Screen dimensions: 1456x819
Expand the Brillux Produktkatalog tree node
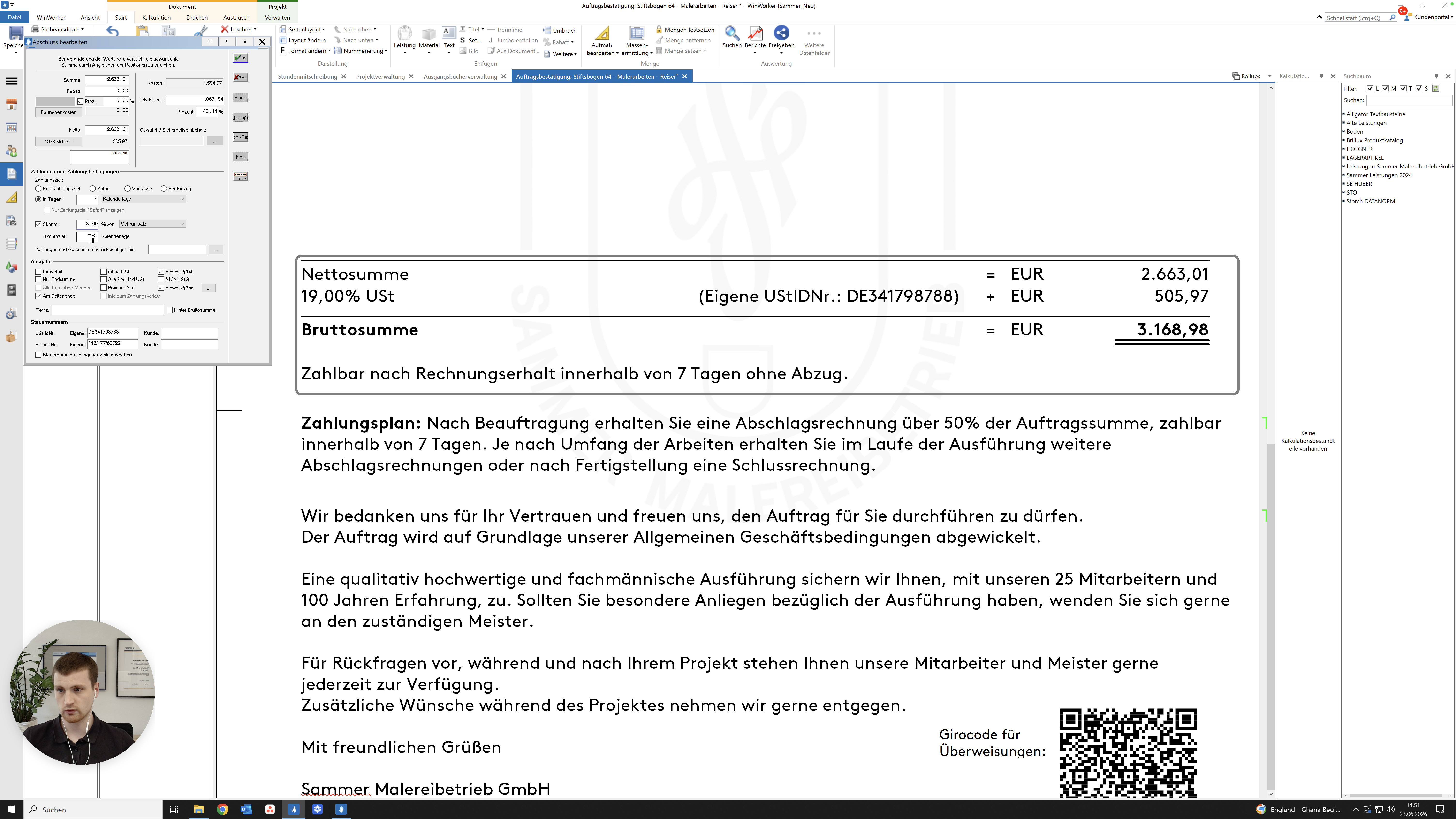[x=1343, y=140]
